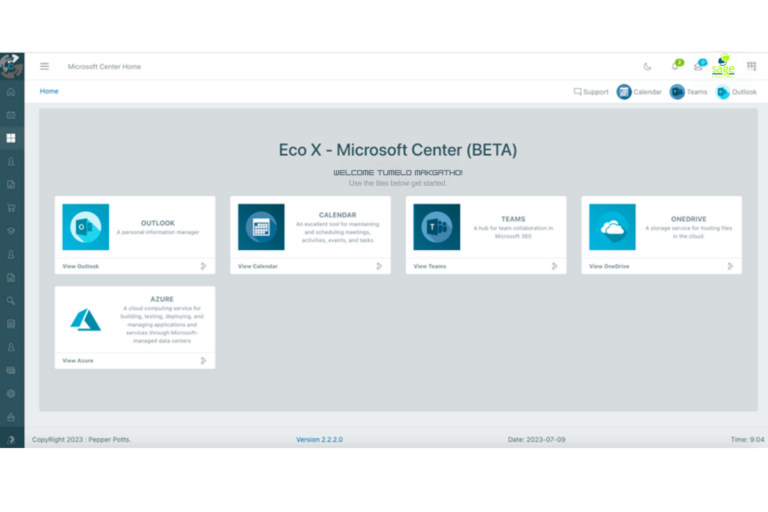Image resolution: width=768 pixels, height=512 pixels.
Task: Open the shopping cart in the sidebar
Action: coord(11,208)
